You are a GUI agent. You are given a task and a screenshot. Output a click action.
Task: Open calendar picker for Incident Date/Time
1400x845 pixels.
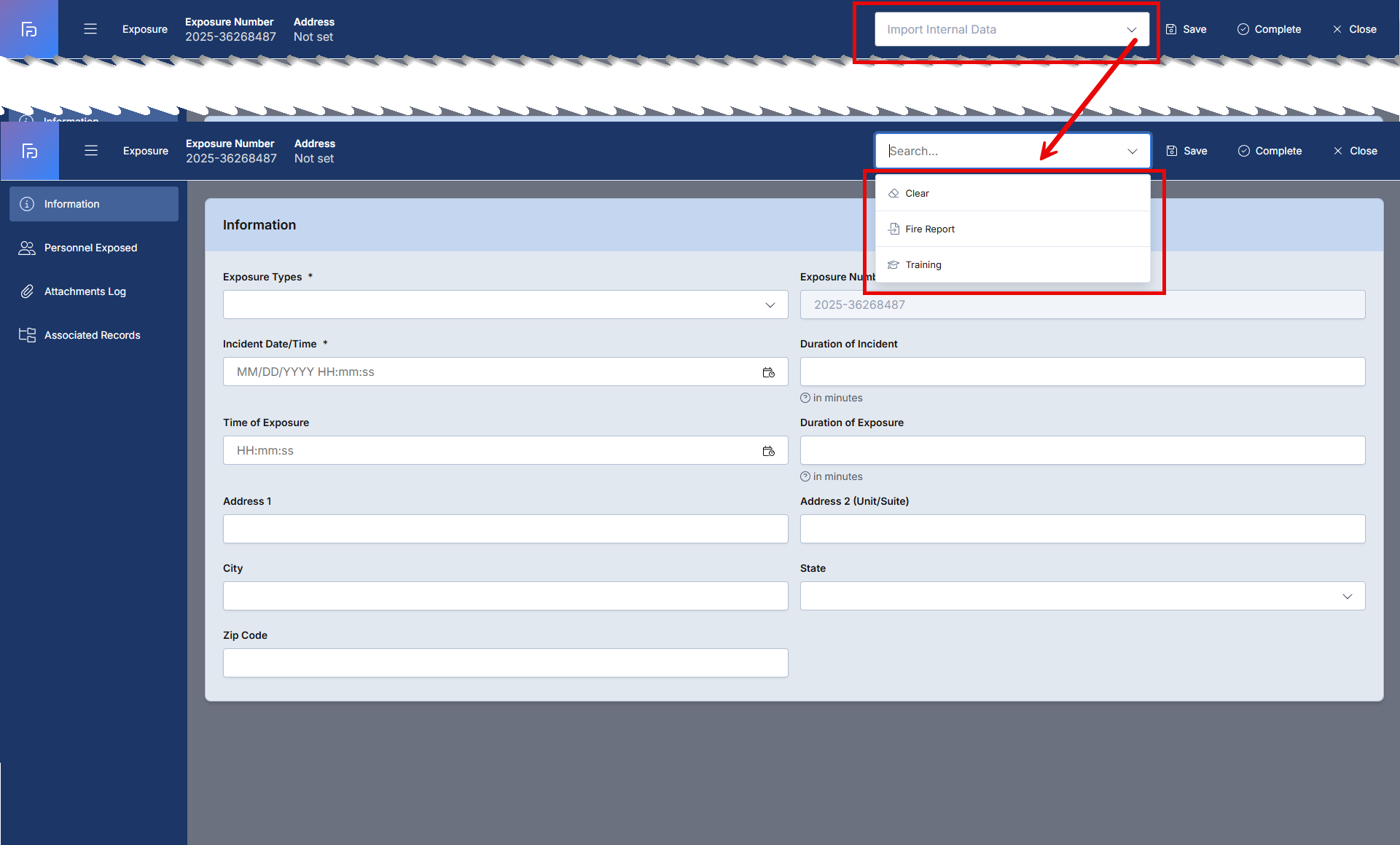click(768, 372)
